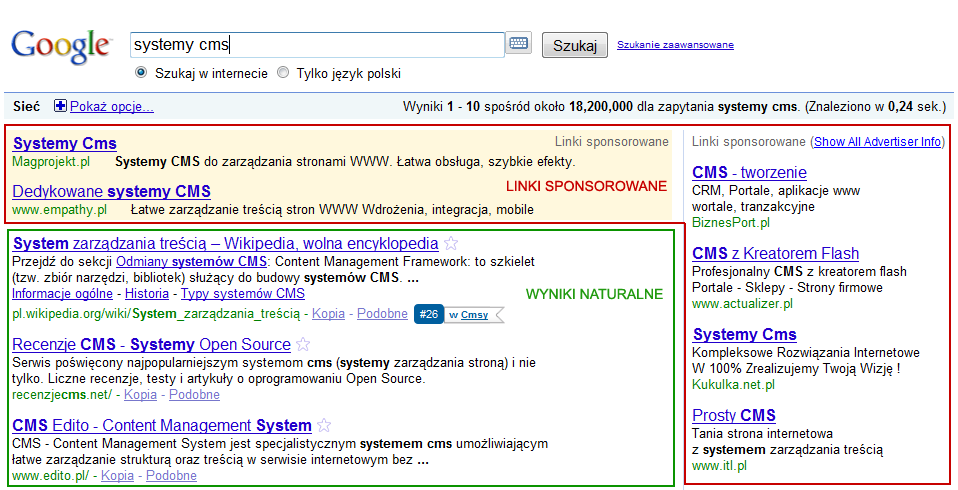This screenshot has width=958, height=490.
Task: Open Kopia link for www.edito.pl
Action: 117,475
